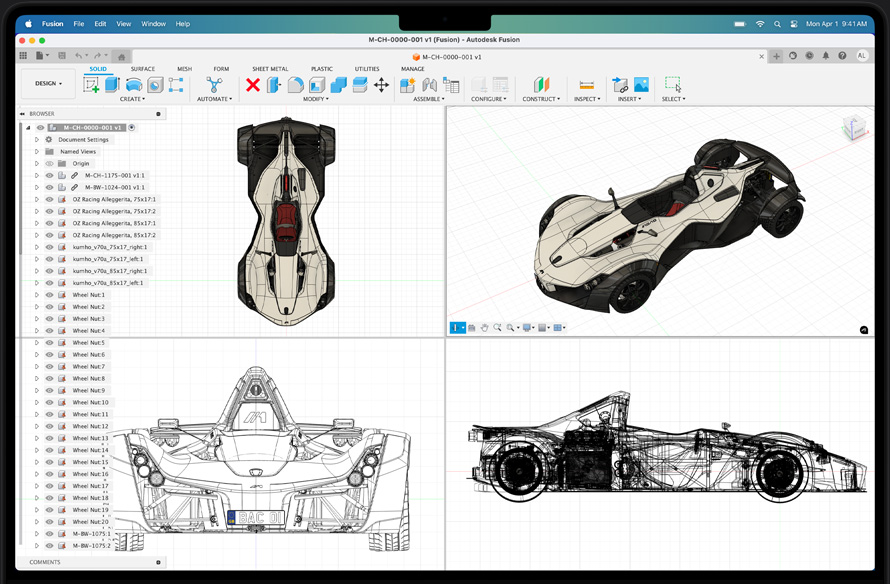
Task: Open the Extrude tool
Action: (x=111, y=85)
